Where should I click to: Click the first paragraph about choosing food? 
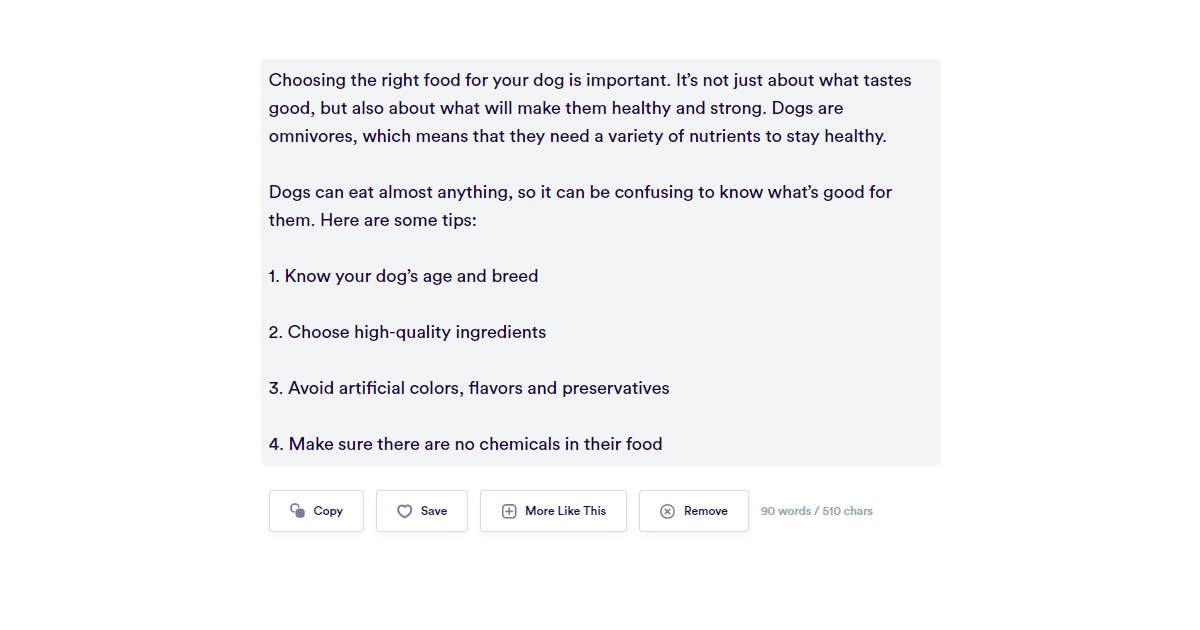click(590, 108)
